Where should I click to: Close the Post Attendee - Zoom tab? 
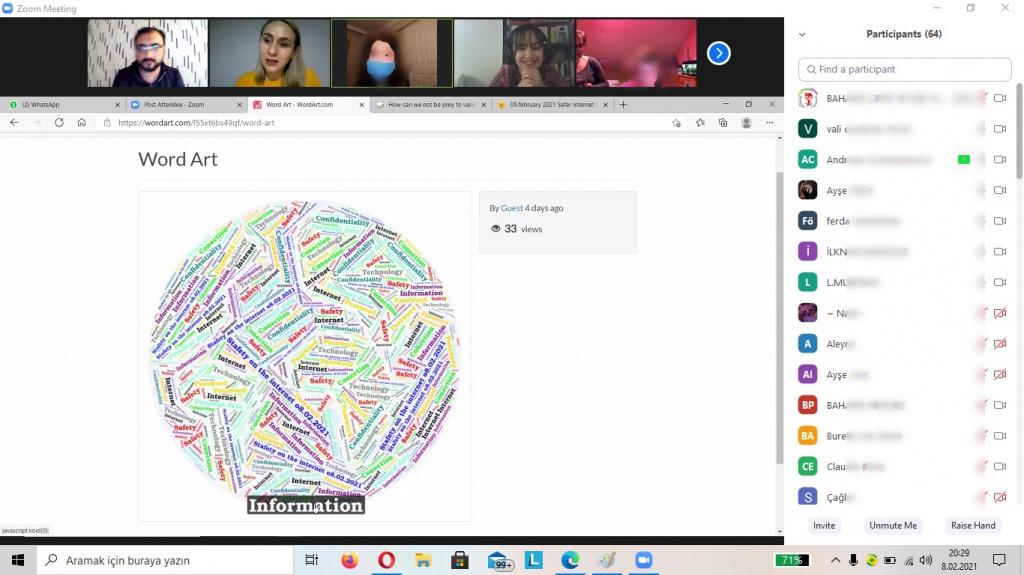239,105
